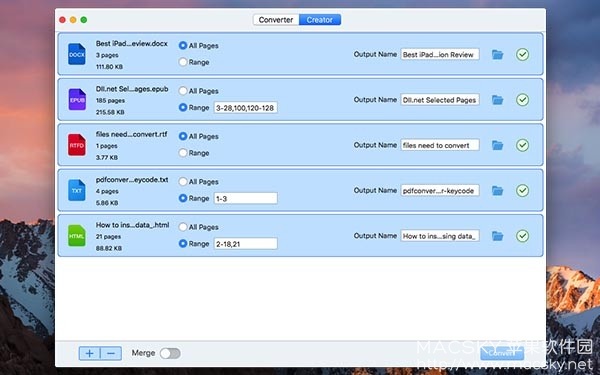Viewport: 600px width, 375px height.
Task: Edit output name Best iPad...ion Review
Action: (440, 54)
